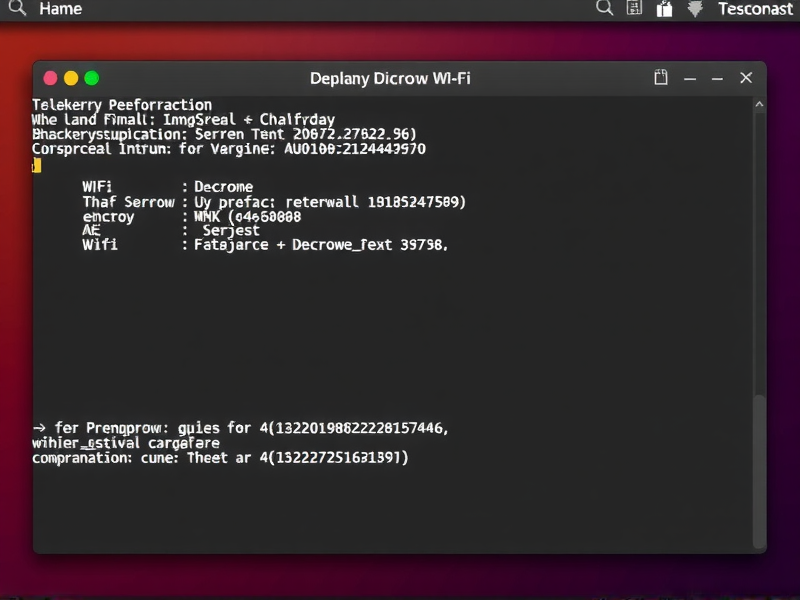This screenshot has width=800, height=600.
Task: Click the scrollbar up arrow in terminal
Action: pos(759,103)
